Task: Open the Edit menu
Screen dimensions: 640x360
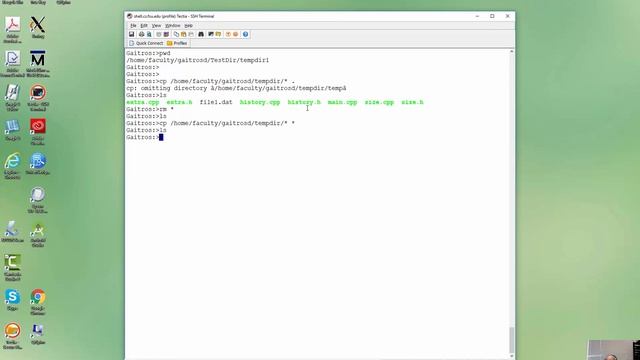Action: (x=144, y=25)
